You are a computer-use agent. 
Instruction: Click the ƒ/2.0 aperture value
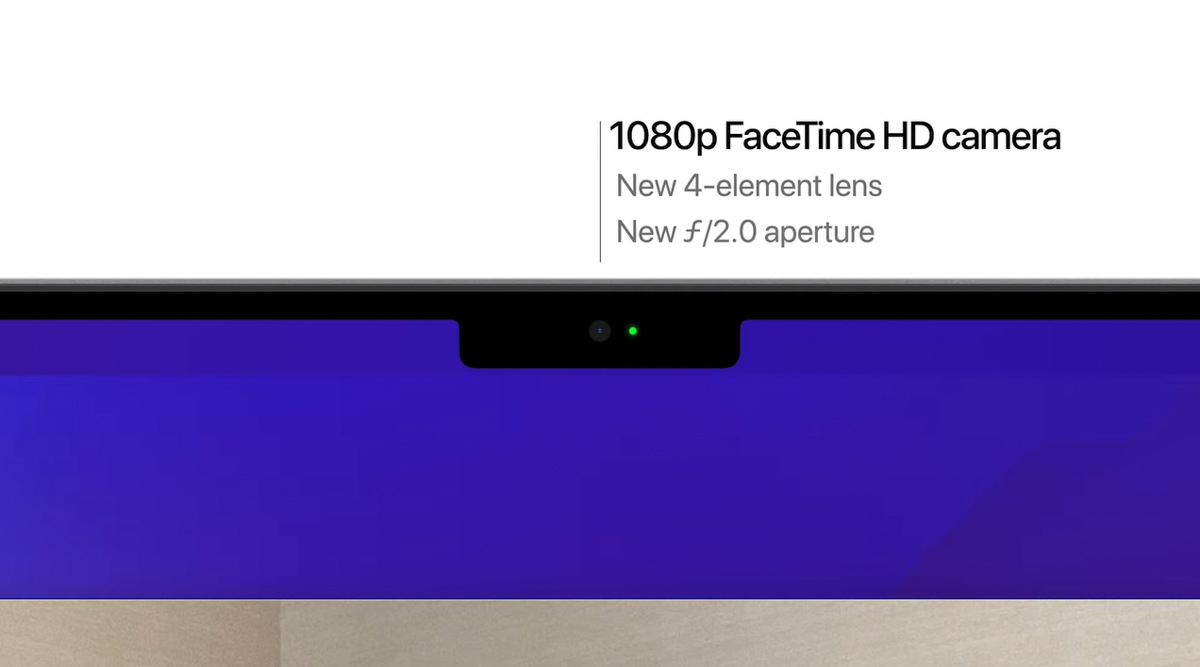click(x=718, y=232)
